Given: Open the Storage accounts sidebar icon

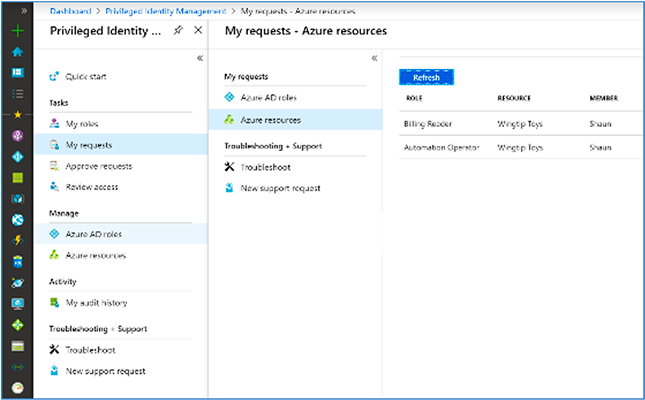Looking at the screenshot, I should [18, 346].
